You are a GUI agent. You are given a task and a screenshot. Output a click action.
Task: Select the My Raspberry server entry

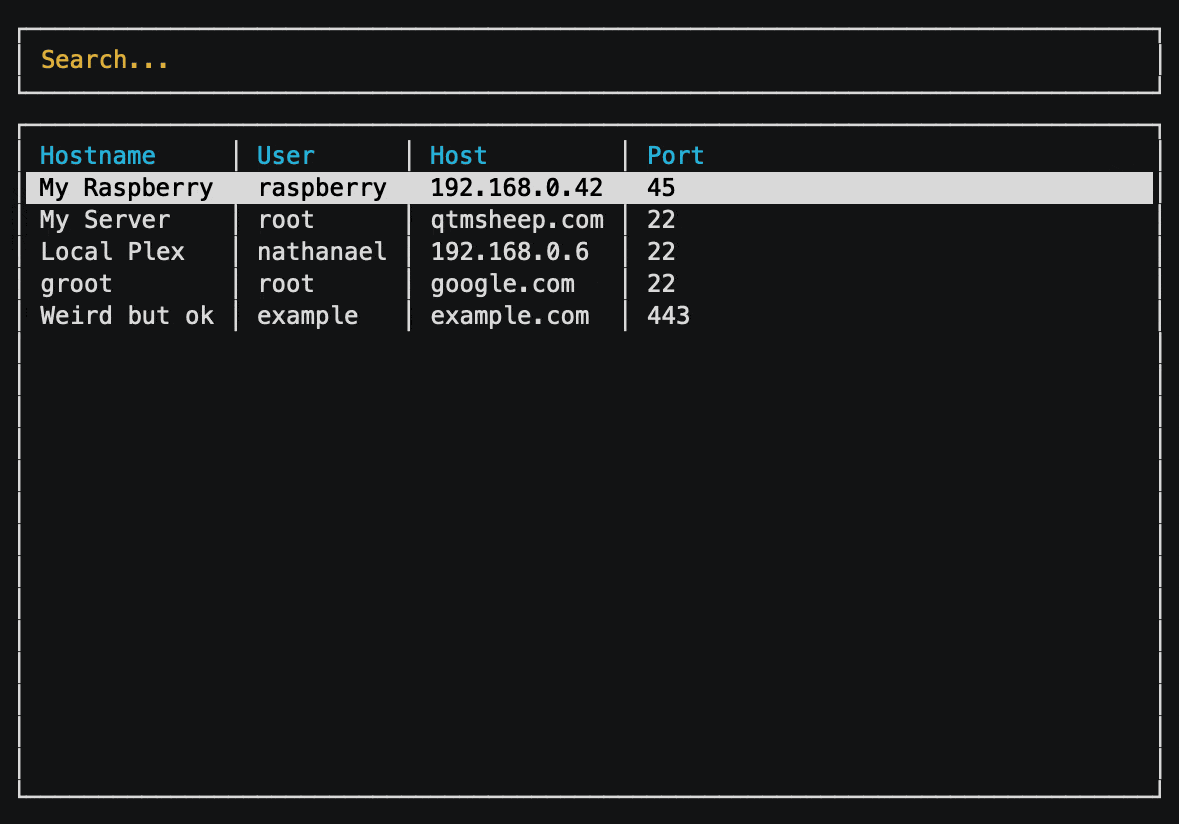[x=126, y=187]
